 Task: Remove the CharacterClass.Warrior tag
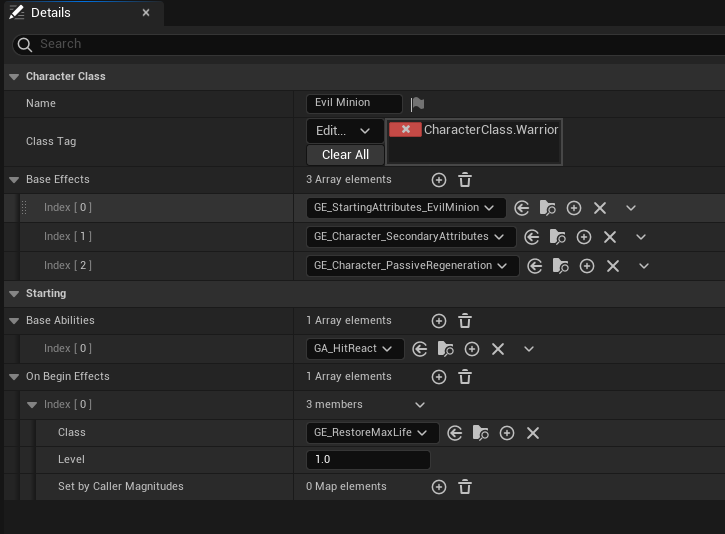pos(405,130)
